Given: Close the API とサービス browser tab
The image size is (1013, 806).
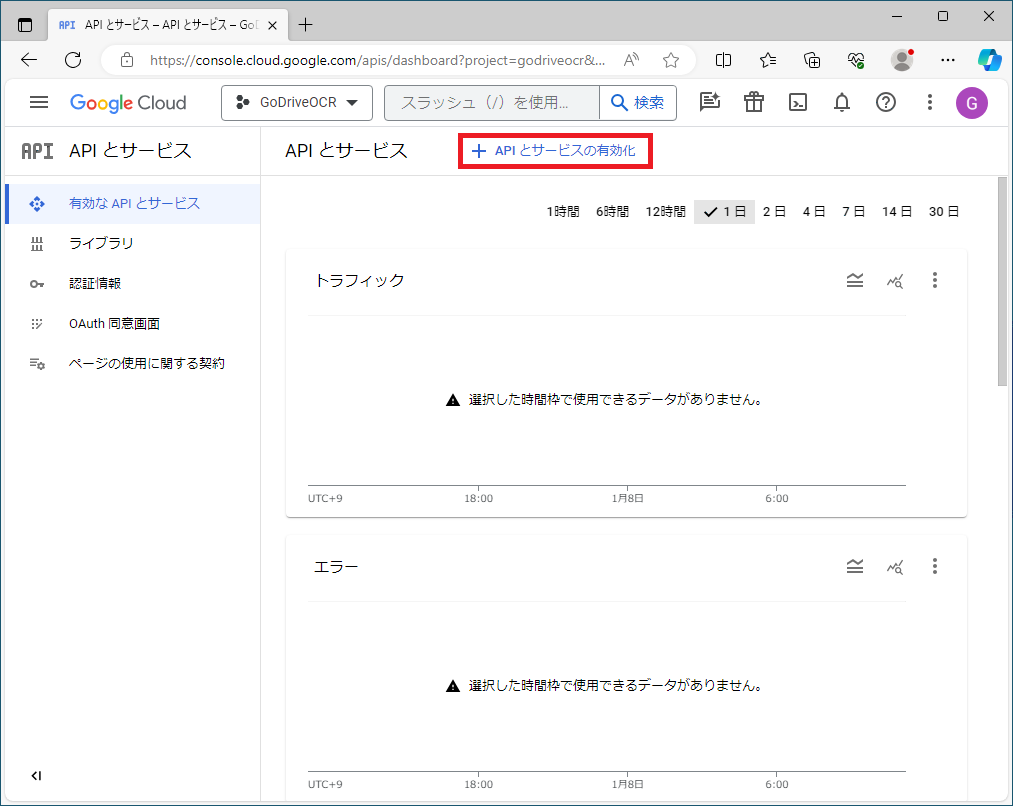Looking at the screenshot, I should click(273, 25).
